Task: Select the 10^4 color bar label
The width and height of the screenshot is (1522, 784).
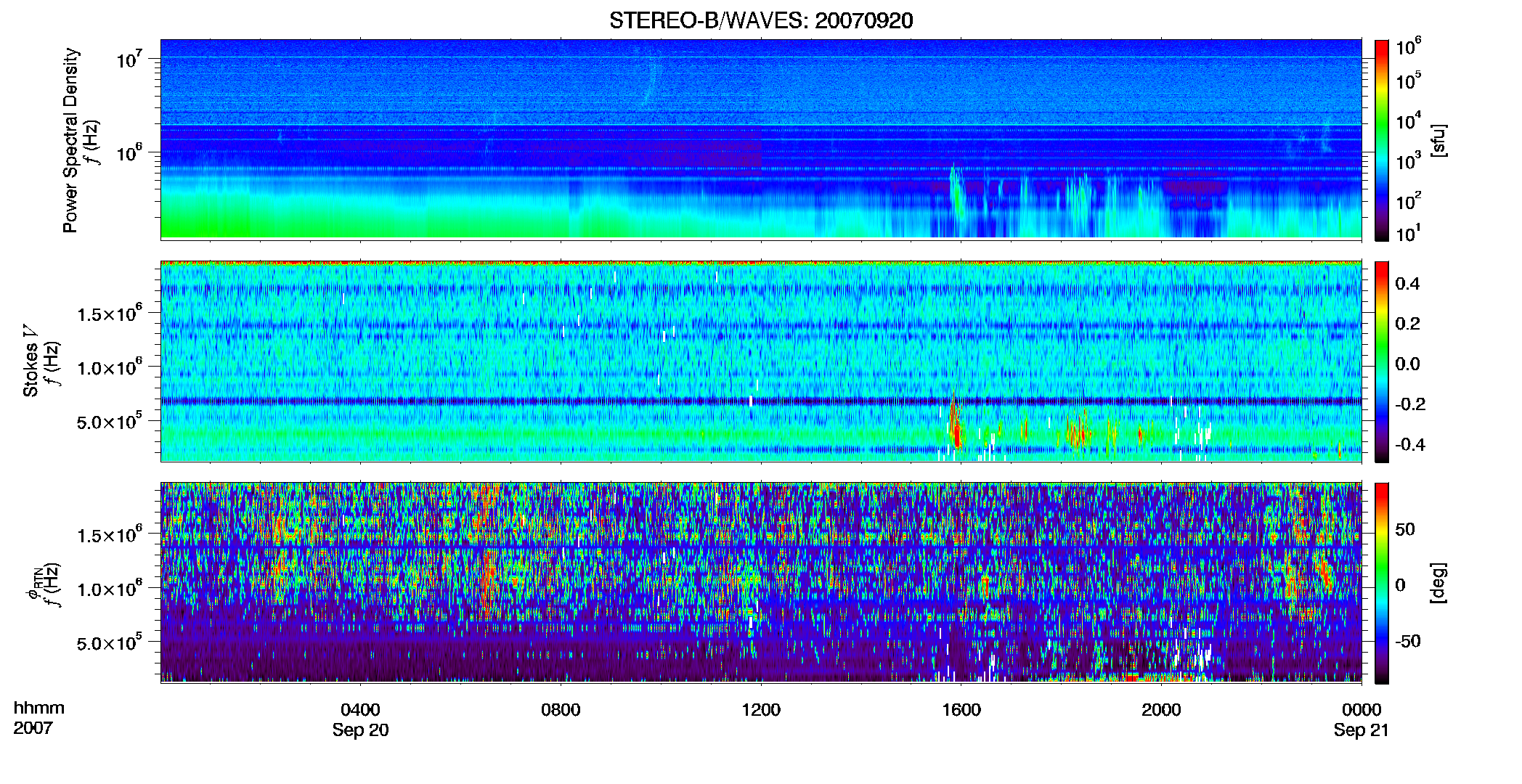Action: point(1408,121)
